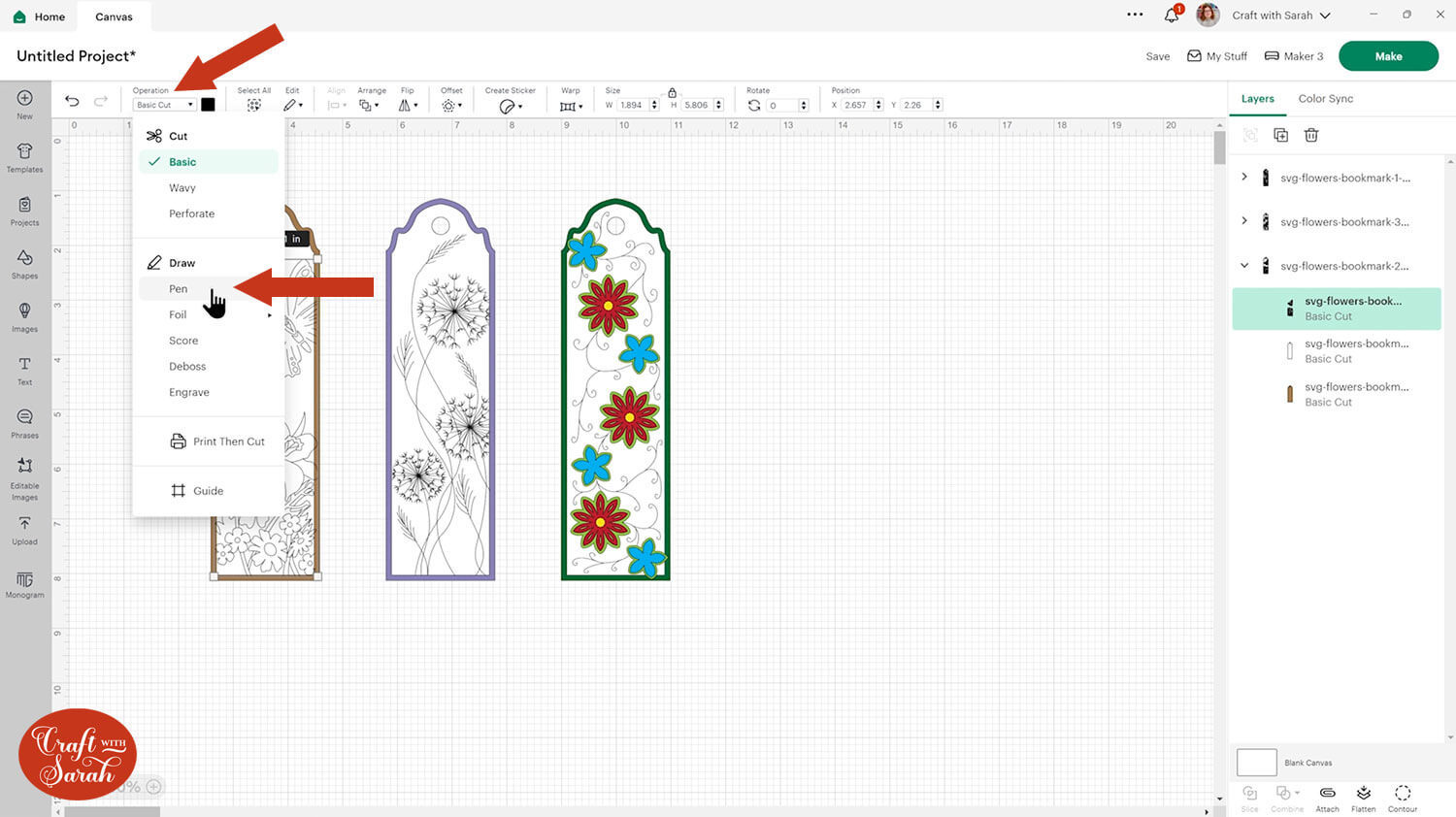Image resolution: width=1456 pixels, height=817 pixels.
Task: Expand the svg-flowers-bookmark-1 layer group
Action: coord(1244,177)
